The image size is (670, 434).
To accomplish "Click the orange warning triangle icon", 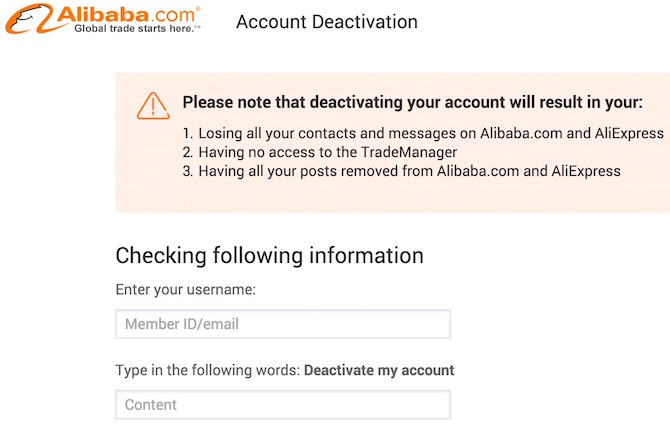I will click(153, 104).
